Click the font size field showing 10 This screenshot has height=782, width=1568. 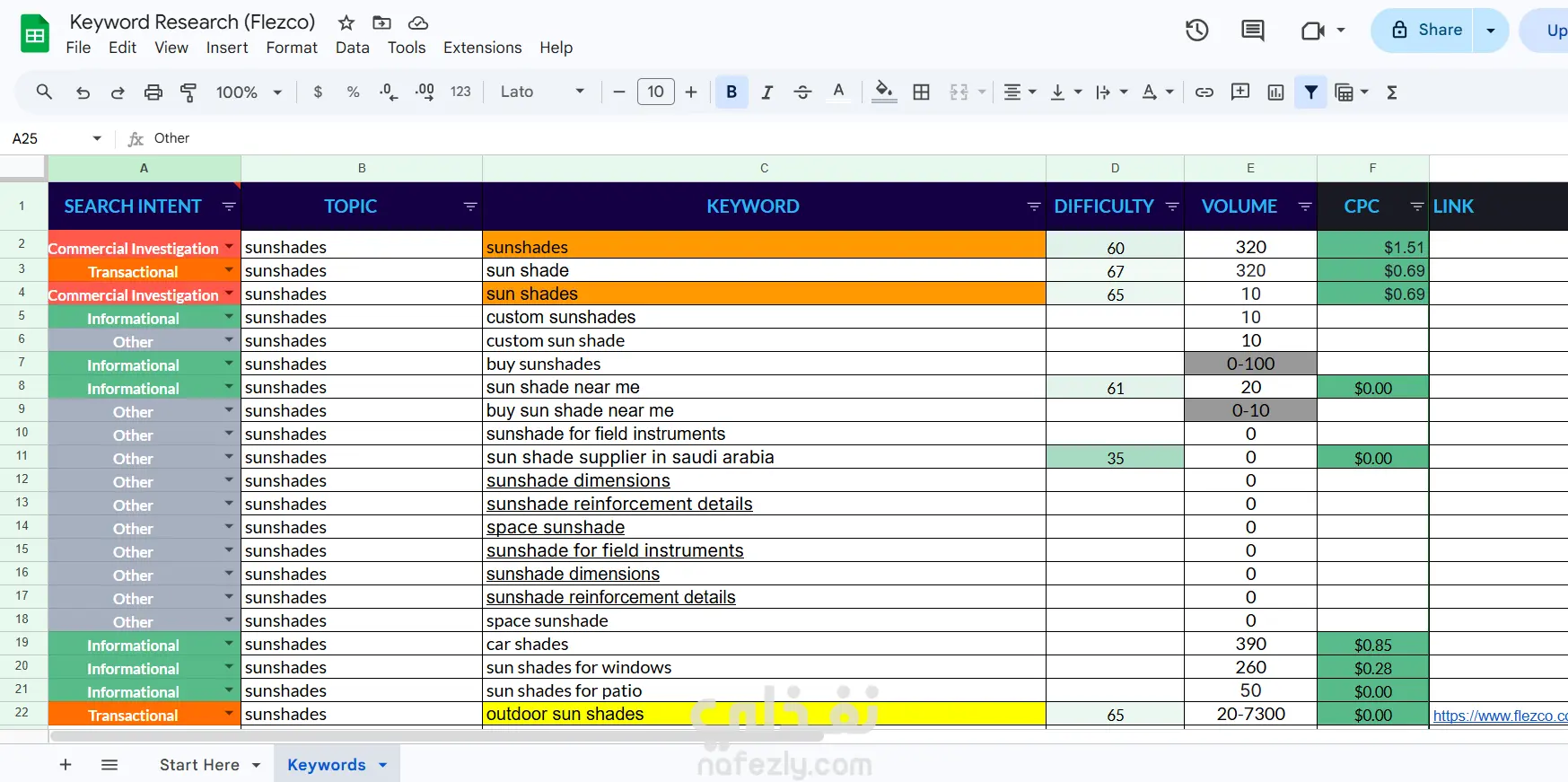point(655,92)
